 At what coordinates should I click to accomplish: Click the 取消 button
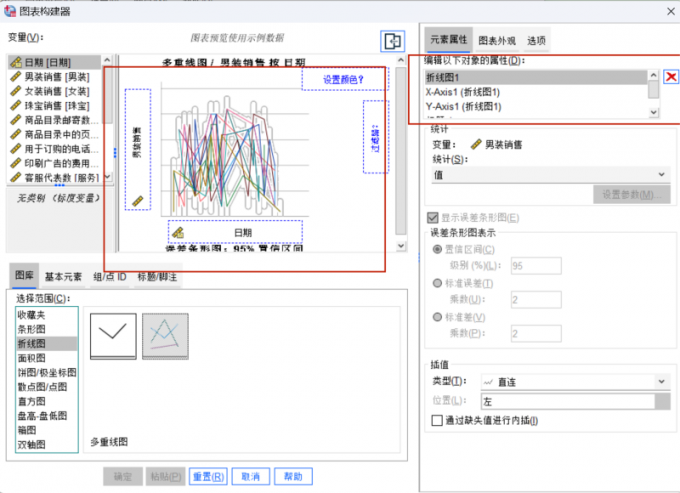[x=251, y=477]
